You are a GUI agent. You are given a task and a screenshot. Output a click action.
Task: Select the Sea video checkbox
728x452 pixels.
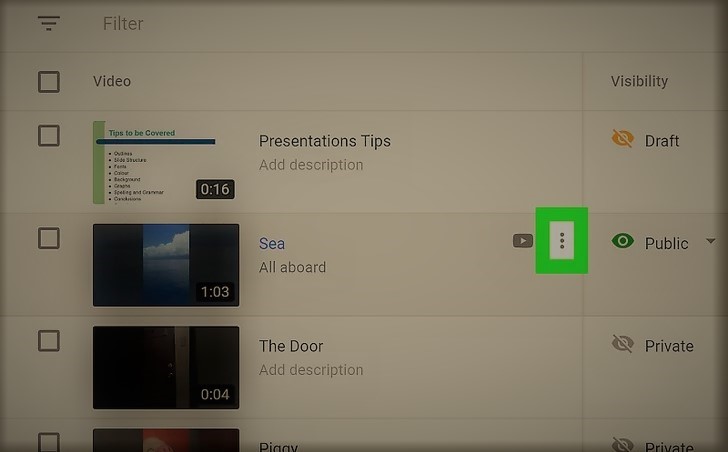(49, 238)
